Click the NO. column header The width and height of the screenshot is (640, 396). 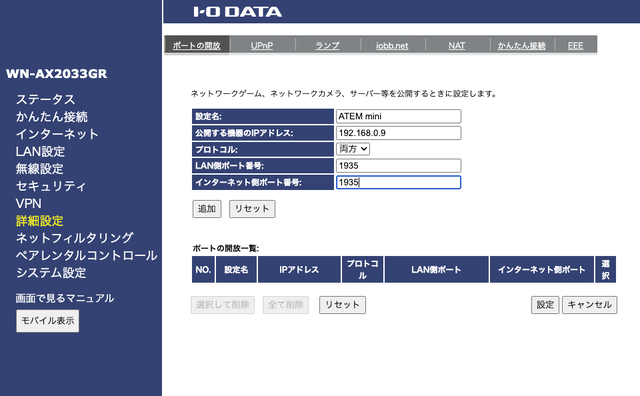click(203, 269)
